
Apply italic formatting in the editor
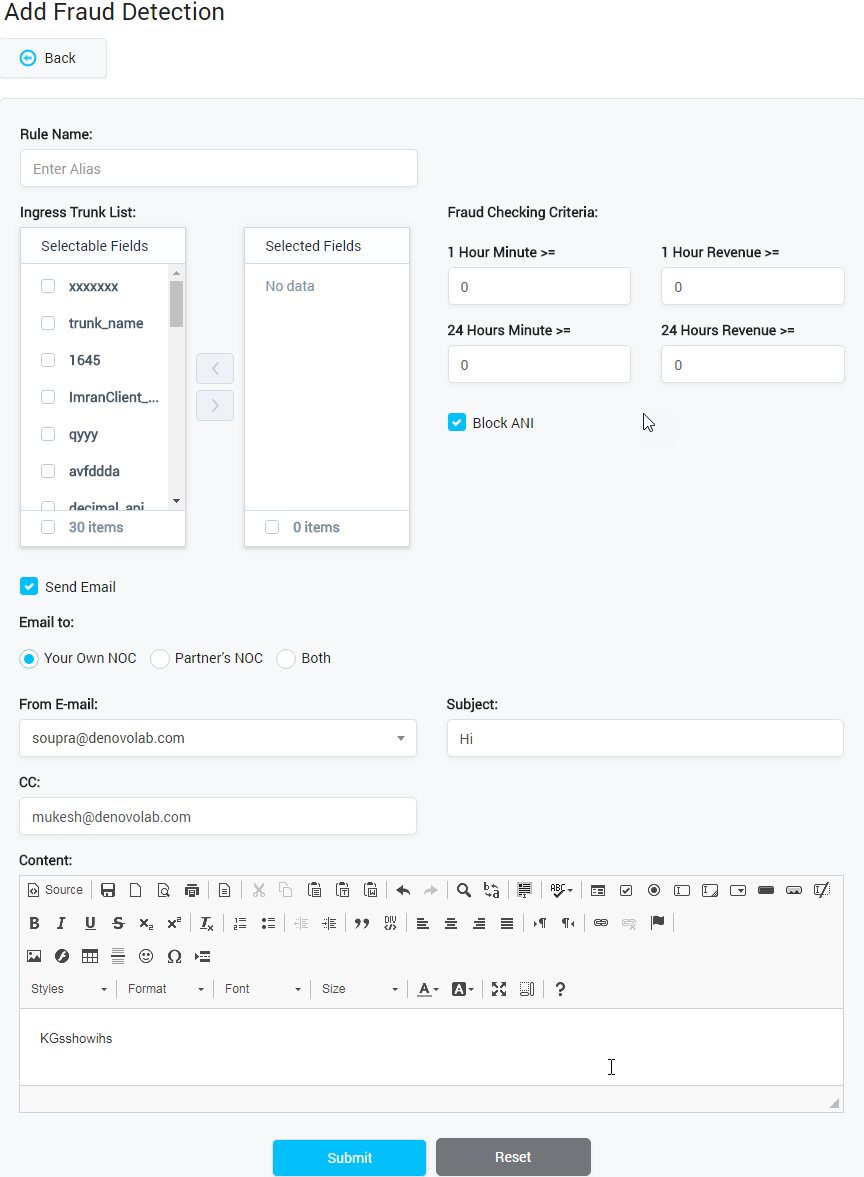[61, 923]
